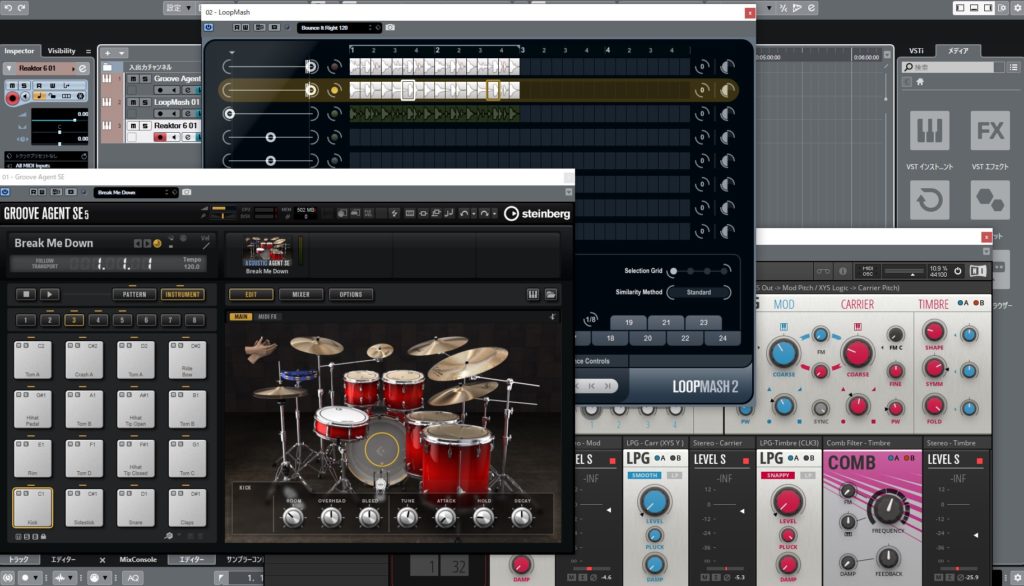Open the loops tile with circular arrow
The height and width of the screenshot is (586, 1024).
click(929, 200)
